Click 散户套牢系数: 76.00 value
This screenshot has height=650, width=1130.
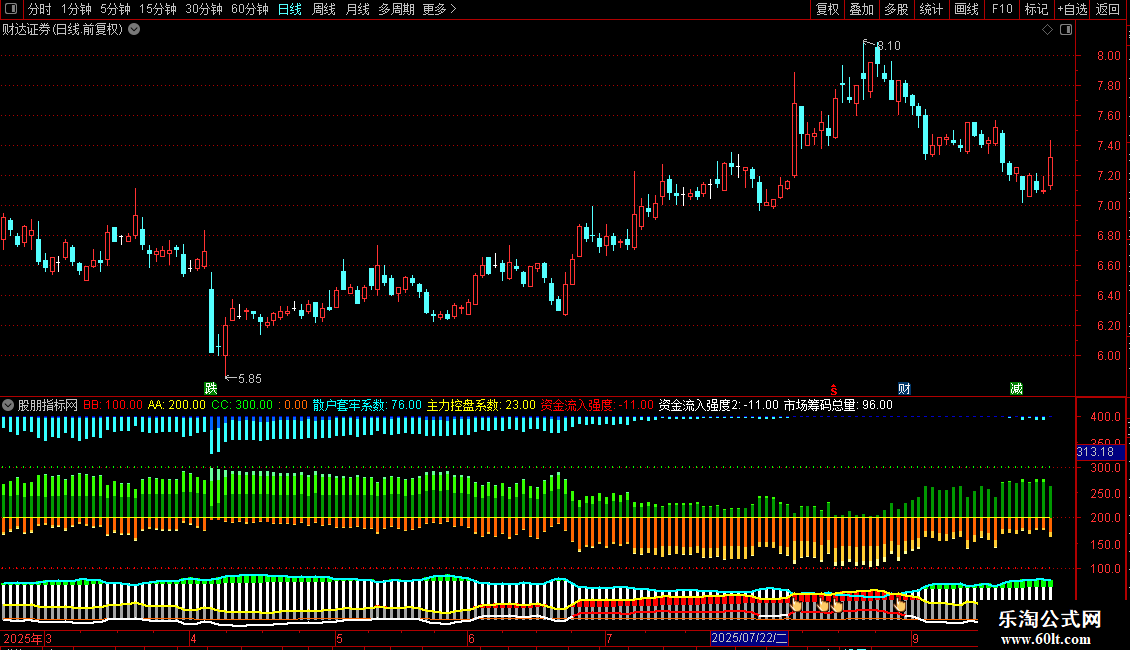coord(367,405)
